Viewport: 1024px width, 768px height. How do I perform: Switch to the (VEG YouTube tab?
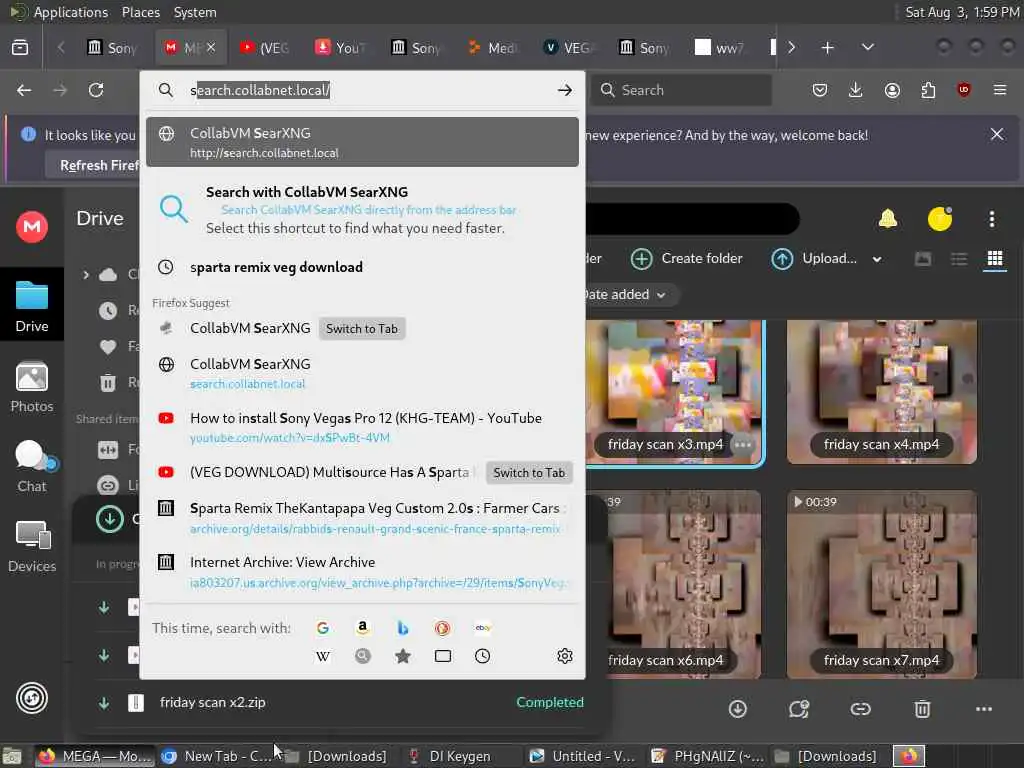[264, 48]
